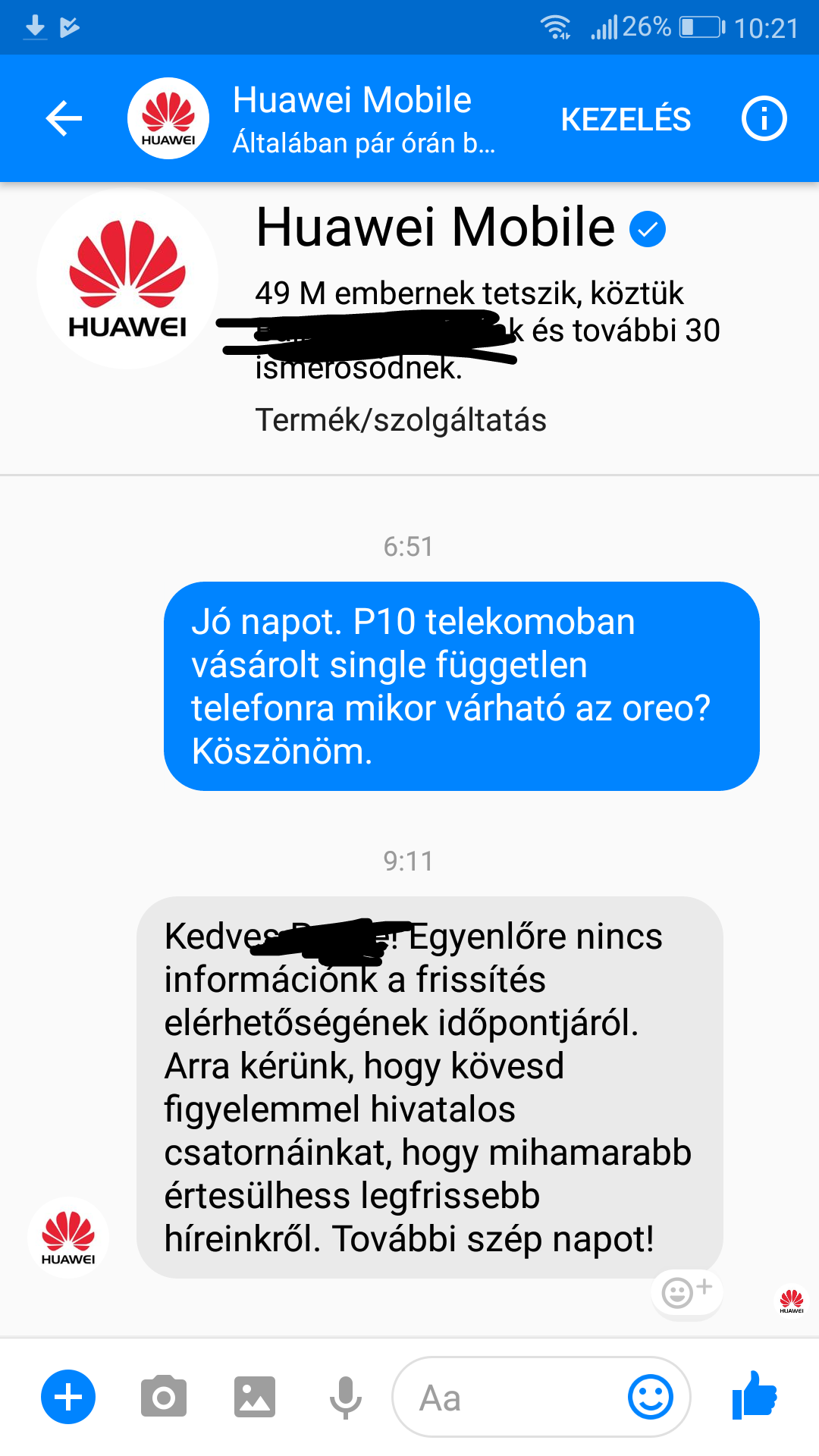Tap the plus more-actions icon
819x1456 pixels.
tap(68, 1397)
